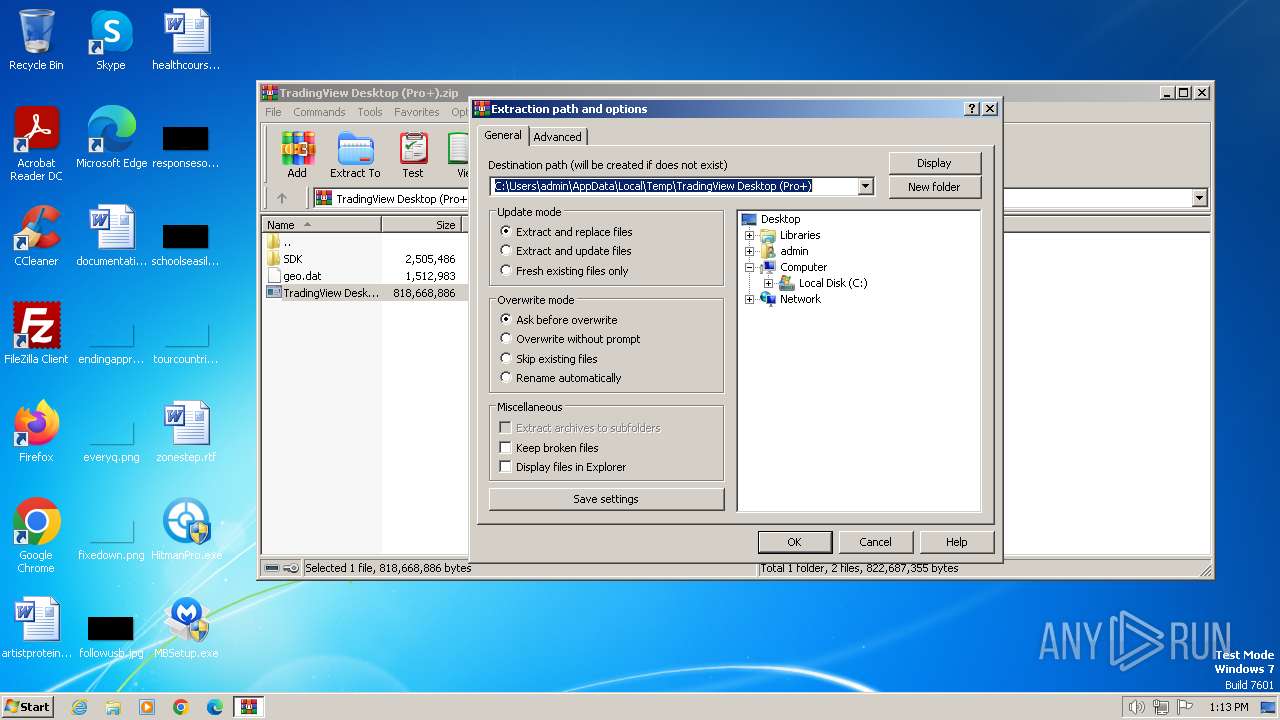Open the MBSetup.exe desktop icon

186,628
